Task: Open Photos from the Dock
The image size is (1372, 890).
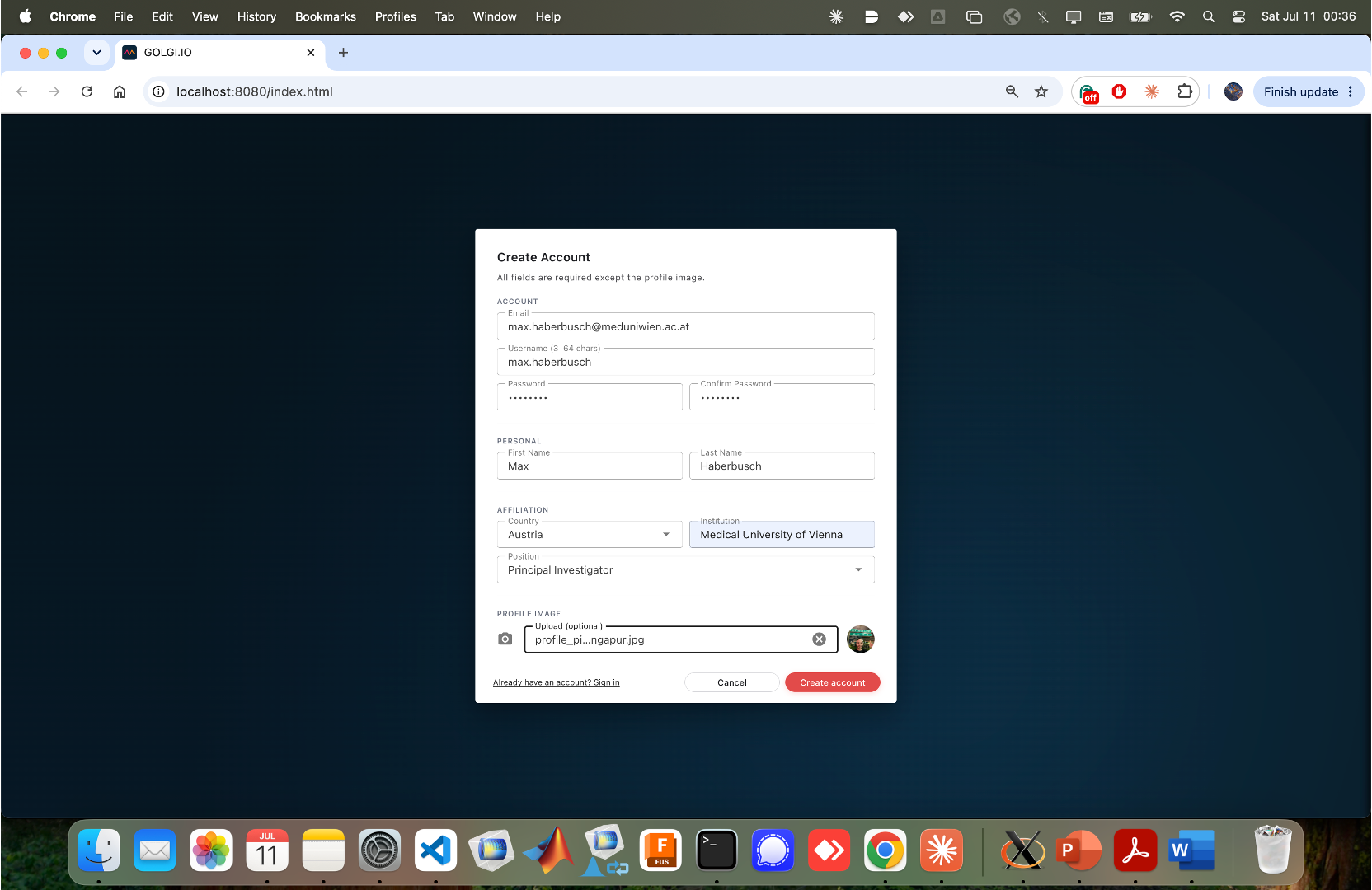Action: point(211,850)
